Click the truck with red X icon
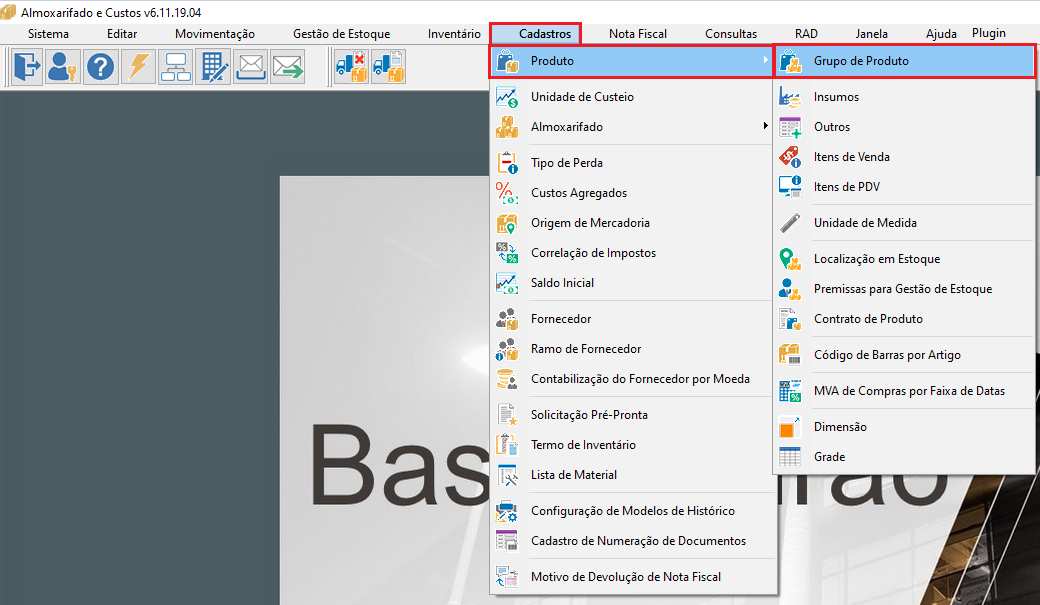 click(352, 67)
